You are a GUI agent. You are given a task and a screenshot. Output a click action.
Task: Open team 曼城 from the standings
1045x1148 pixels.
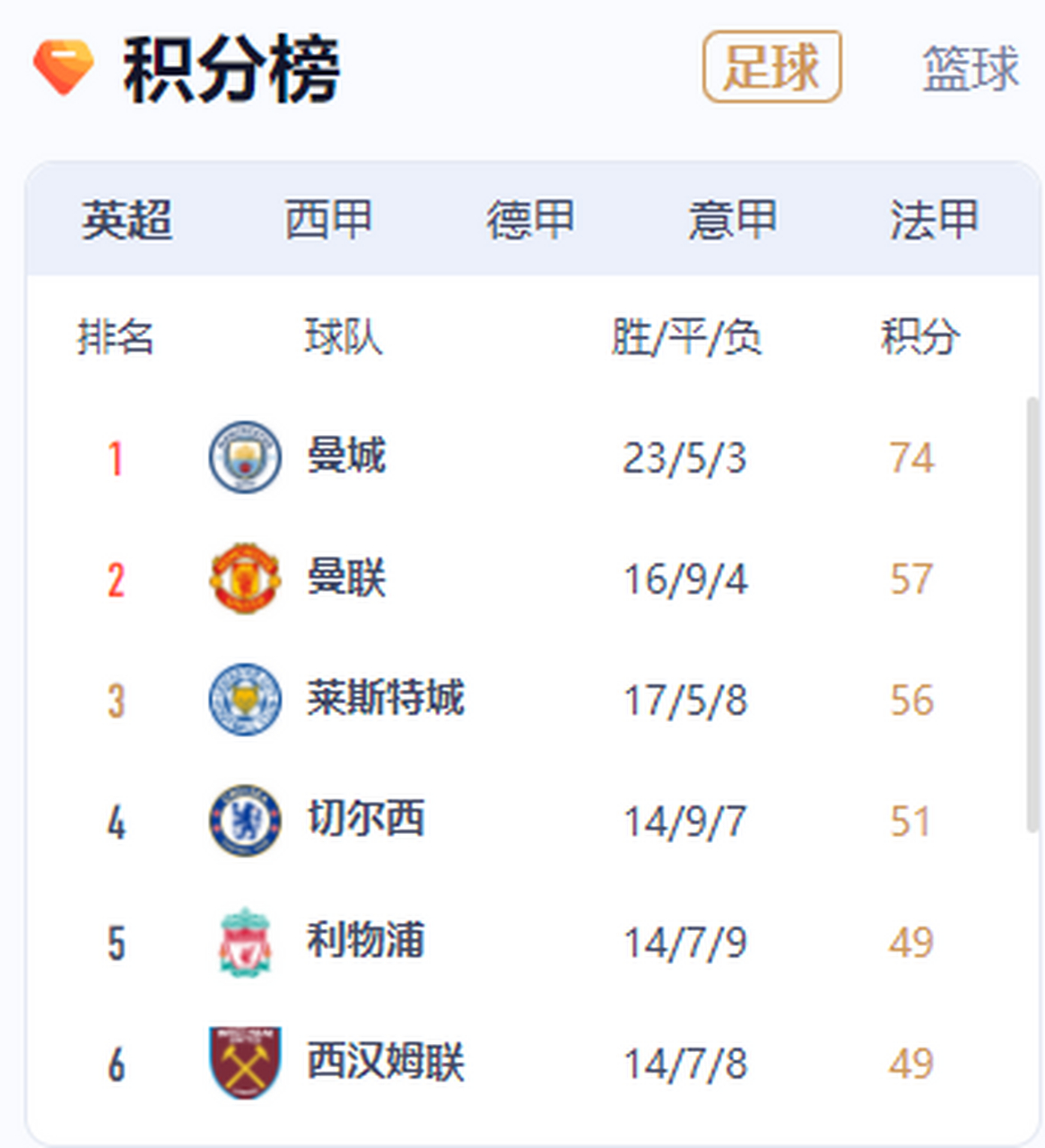point(346,456)
